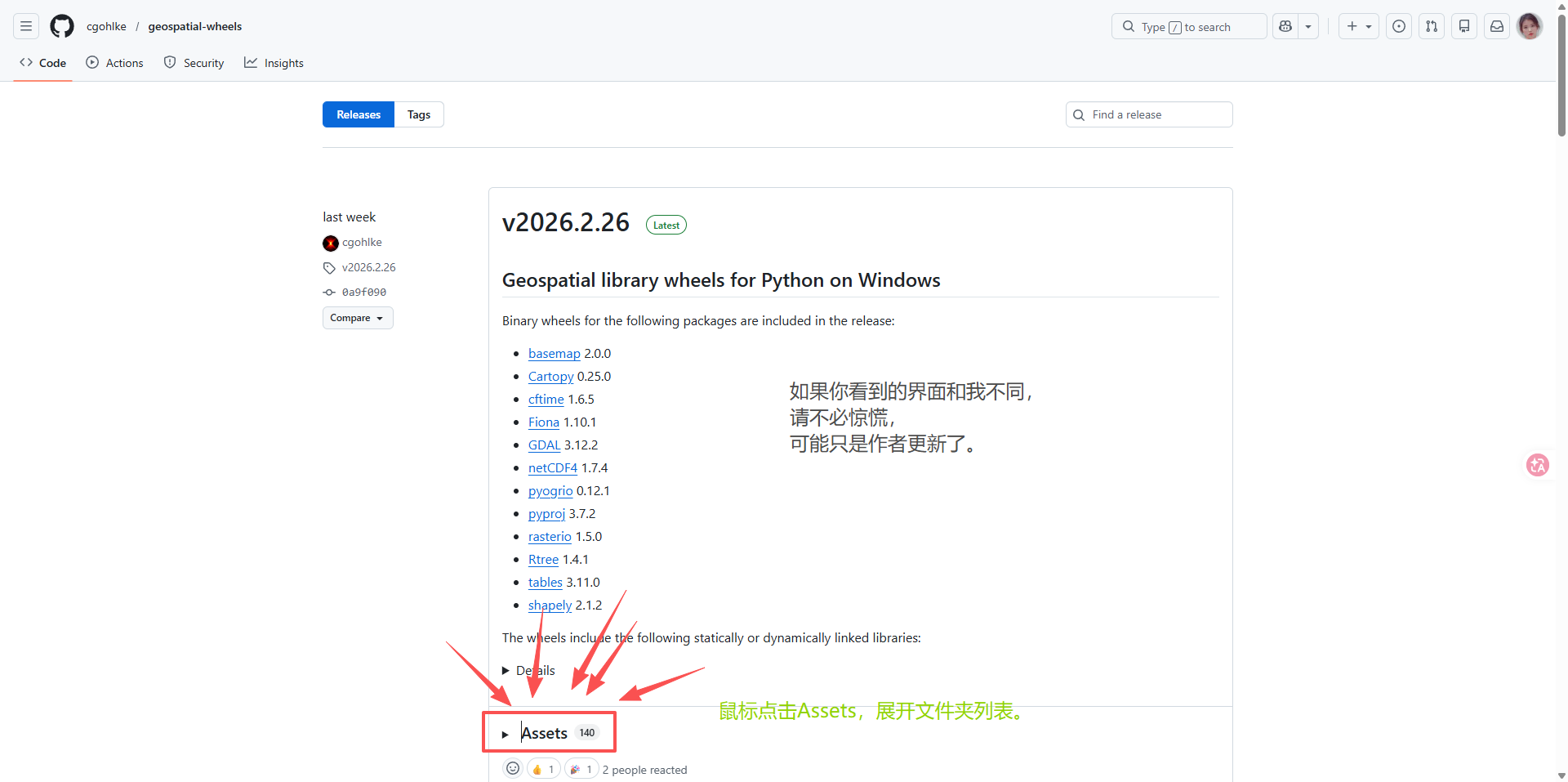The image size is (1568, 782).
Task: Open the rasterio package link
Action: click(550, 537)
